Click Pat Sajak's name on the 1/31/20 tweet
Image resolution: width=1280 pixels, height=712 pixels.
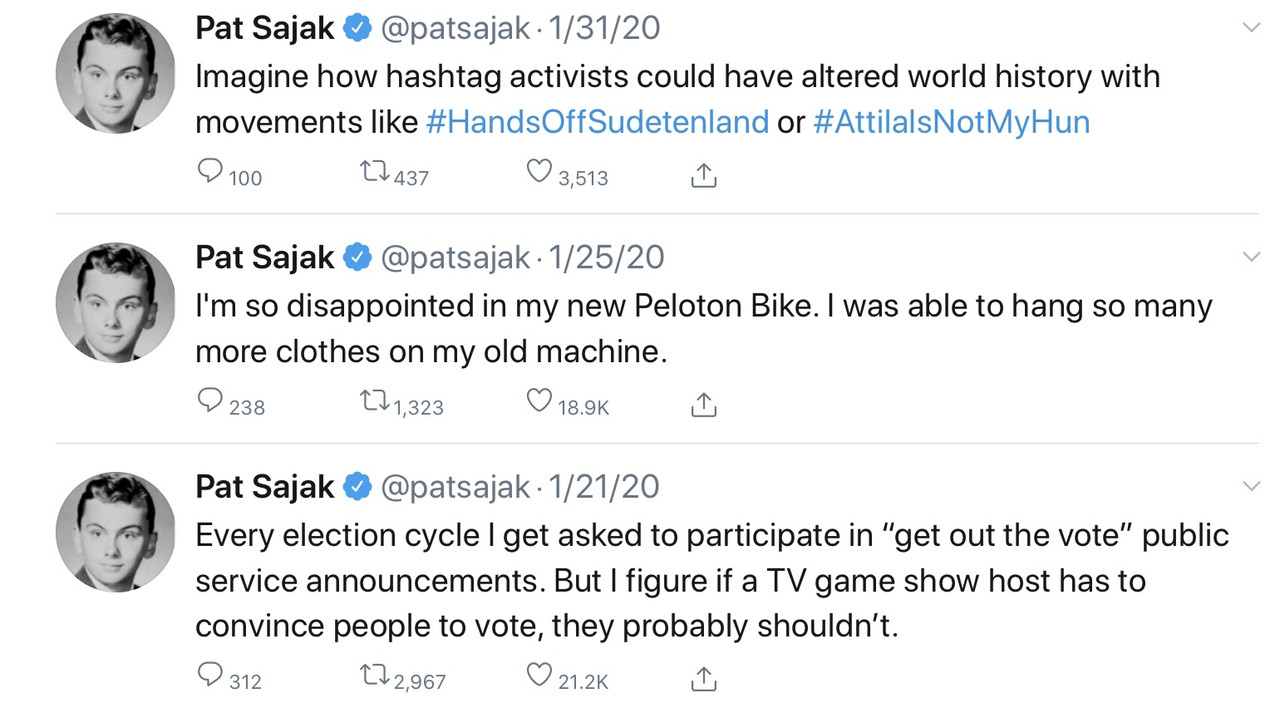point(265,28)
